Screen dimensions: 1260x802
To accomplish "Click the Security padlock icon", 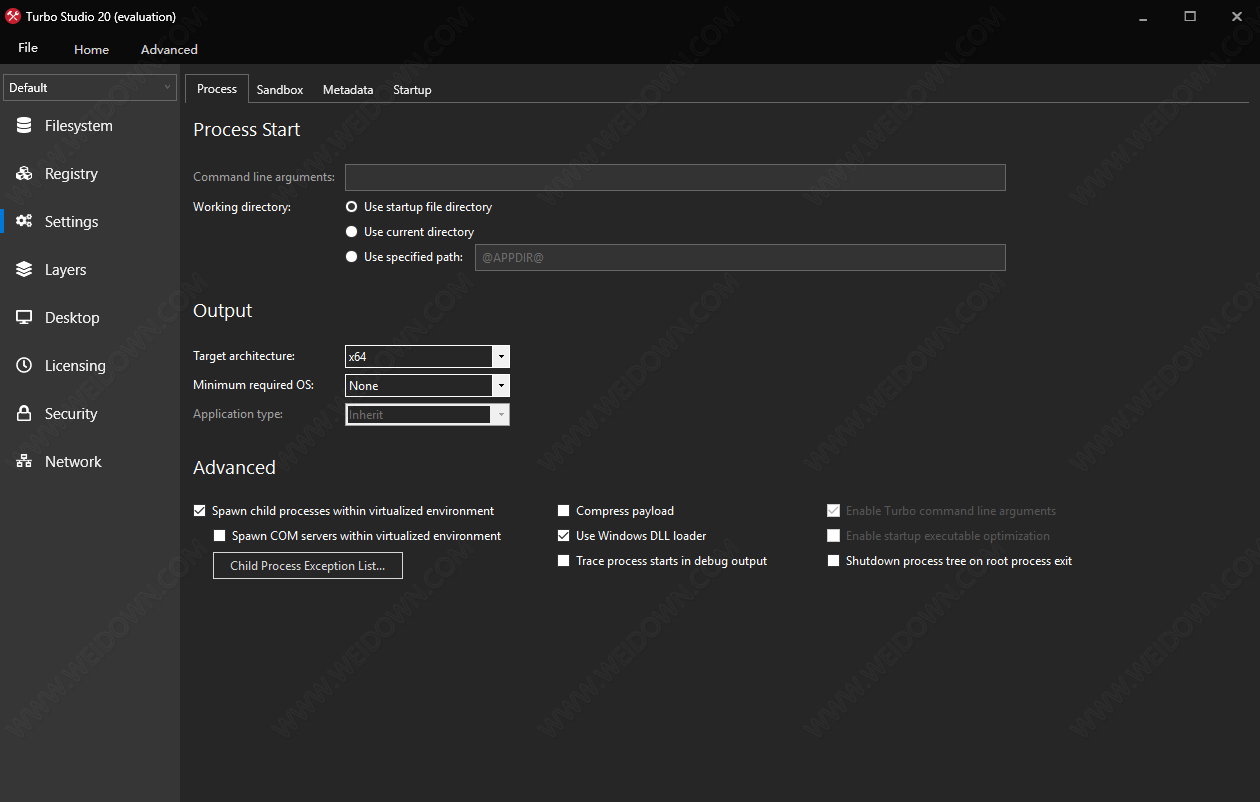I will pos(24,414).
